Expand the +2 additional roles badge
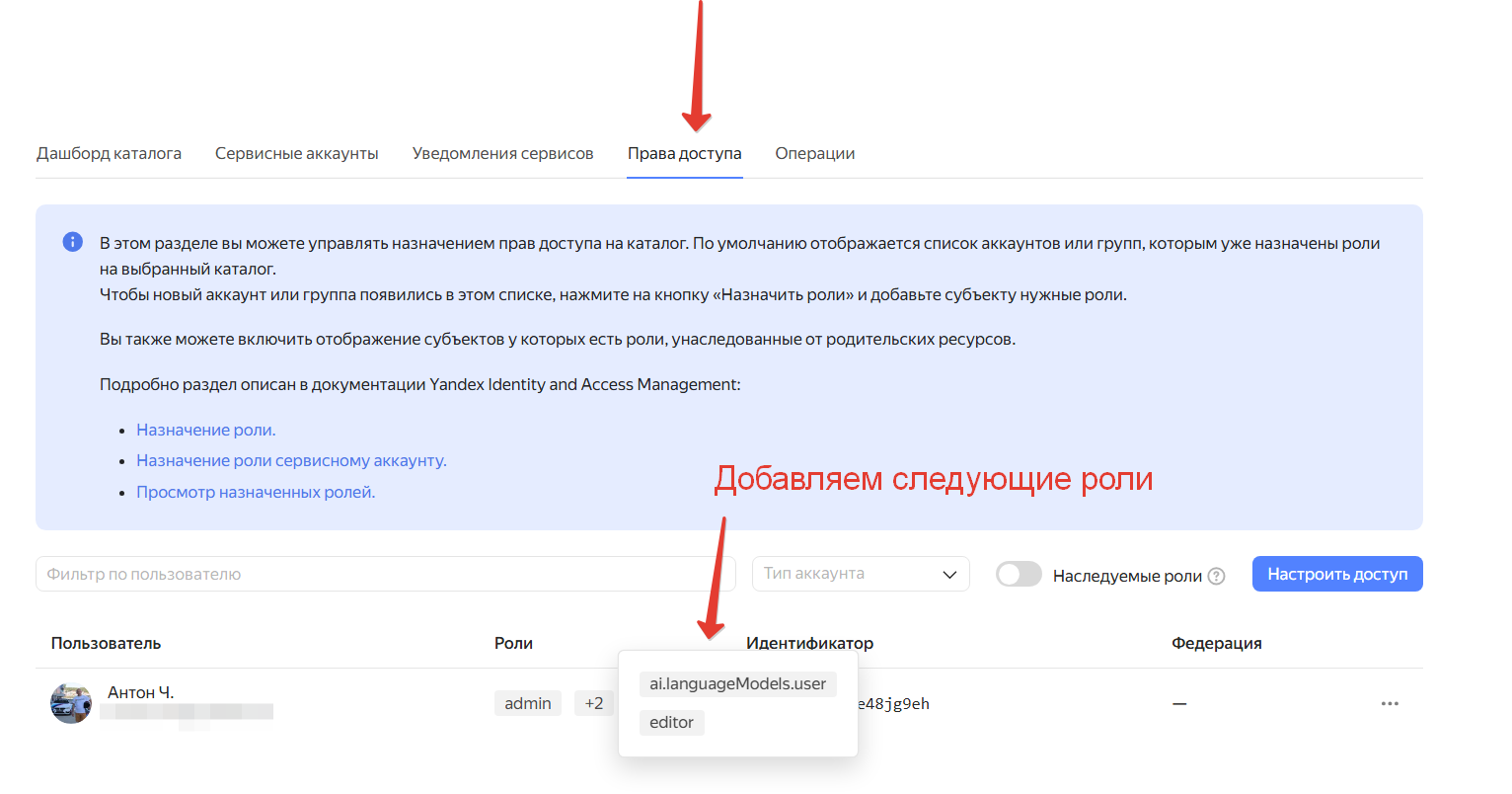This screenshot has width=1512, height=794. pos(593,703)
